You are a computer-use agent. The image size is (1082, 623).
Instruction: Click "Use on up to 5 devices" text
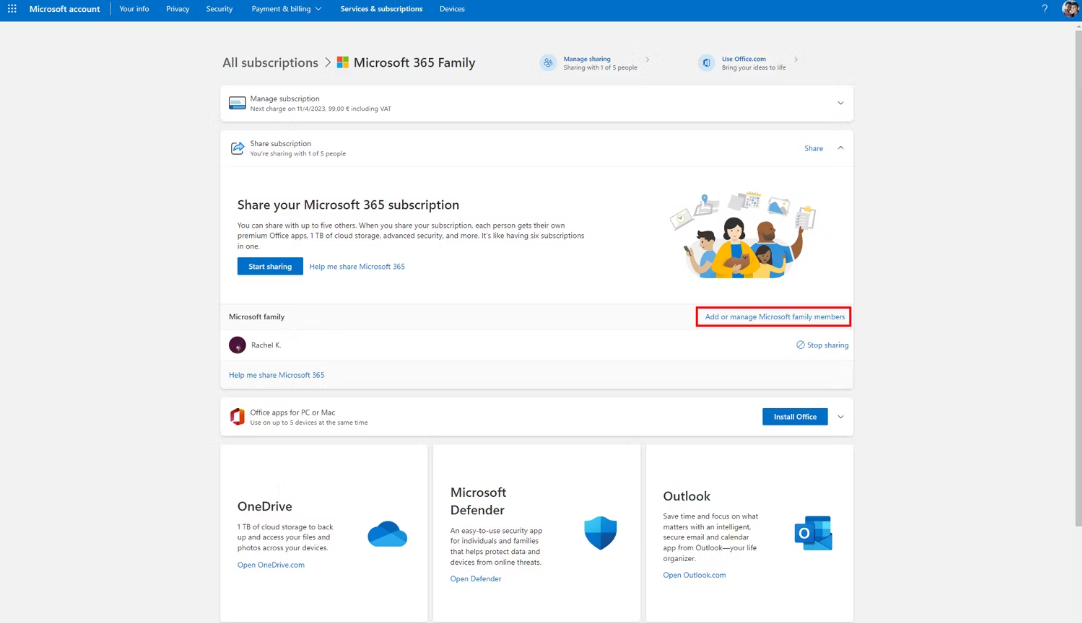(x=308, y=423)
